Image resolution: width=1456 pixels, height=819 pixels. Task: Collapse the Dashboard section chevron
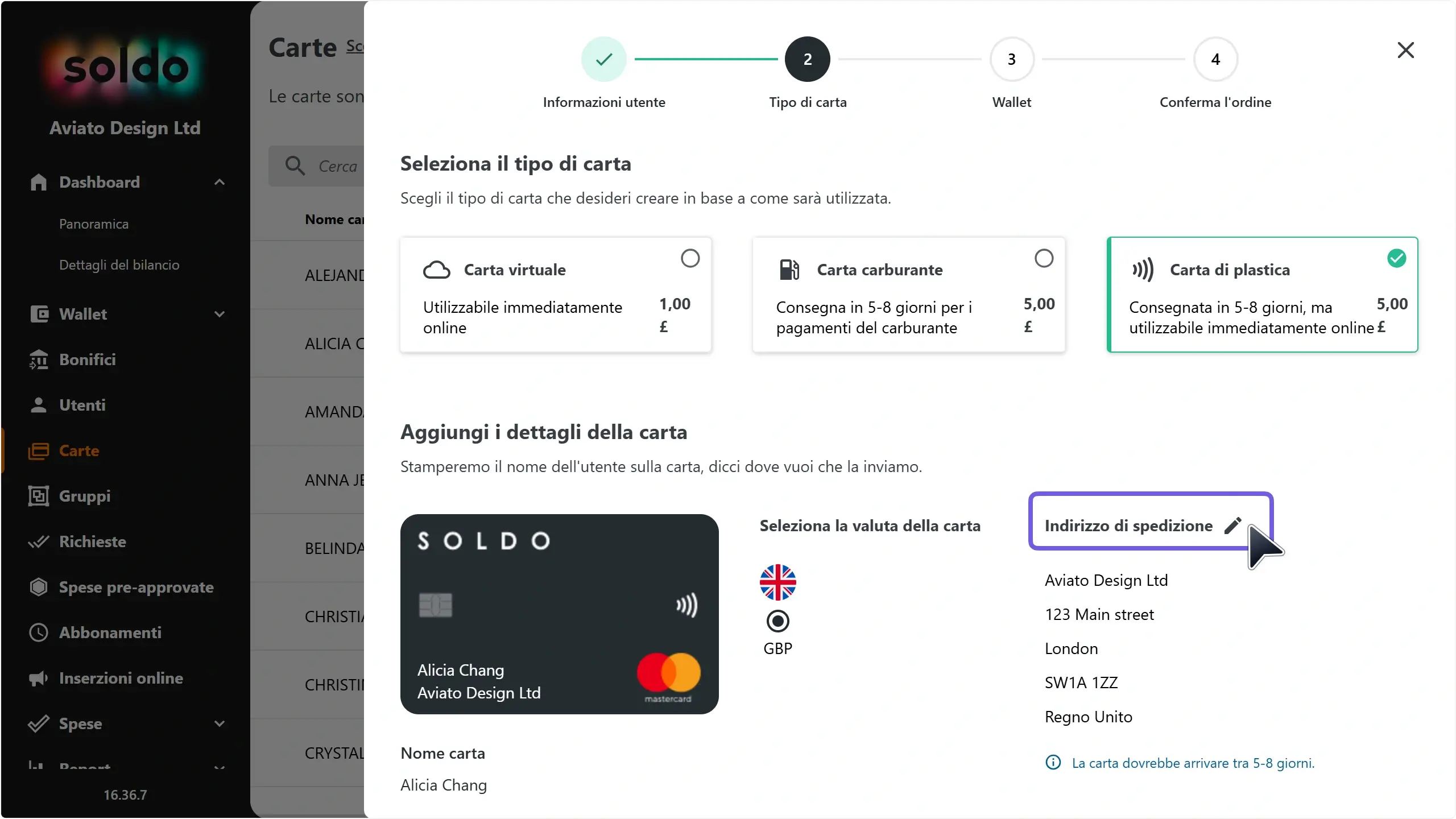(220, 182)
